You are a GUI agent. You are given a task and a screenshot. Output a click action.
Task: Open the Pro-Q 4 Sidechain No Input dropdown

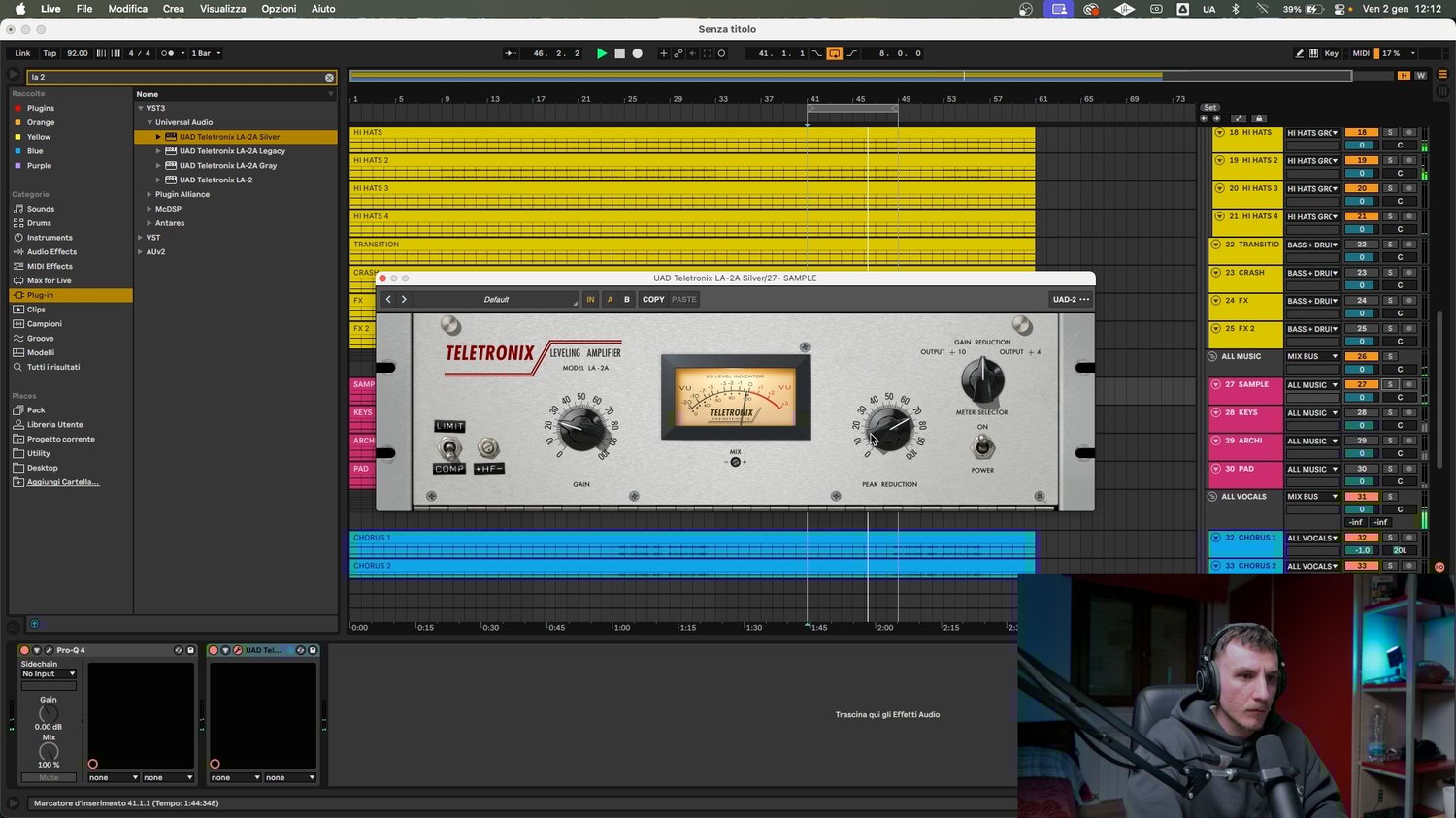tap(49, 673)
